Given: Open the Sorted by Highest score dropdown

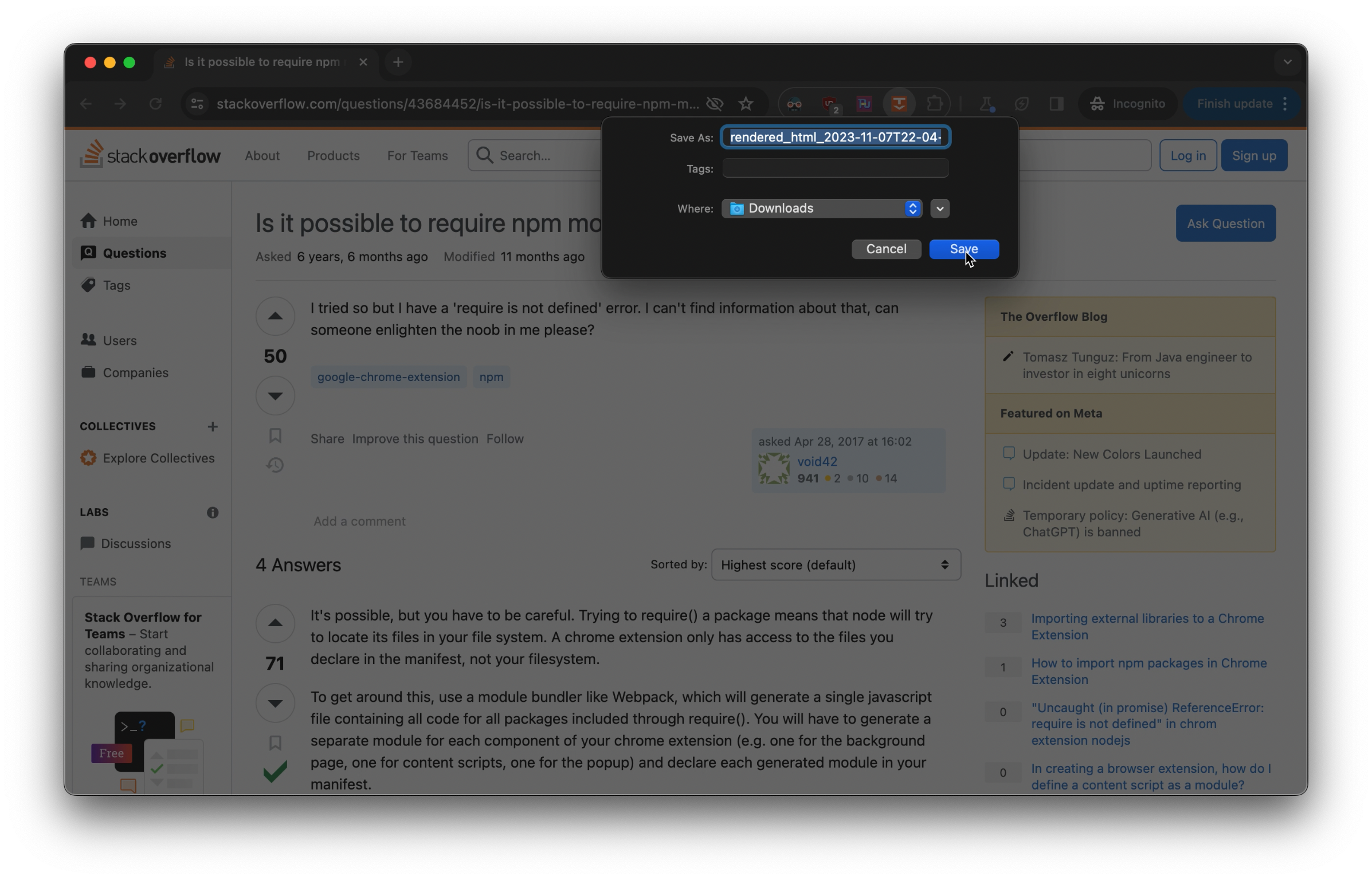Looking at the screenshot, I should (x=836, y=565).
